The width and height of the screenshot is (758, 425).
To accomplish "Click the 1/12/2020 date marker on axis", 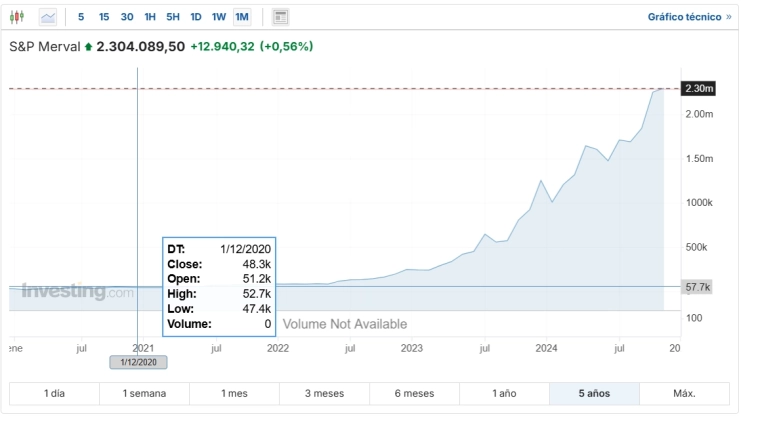I will click(x=138, y=362).
